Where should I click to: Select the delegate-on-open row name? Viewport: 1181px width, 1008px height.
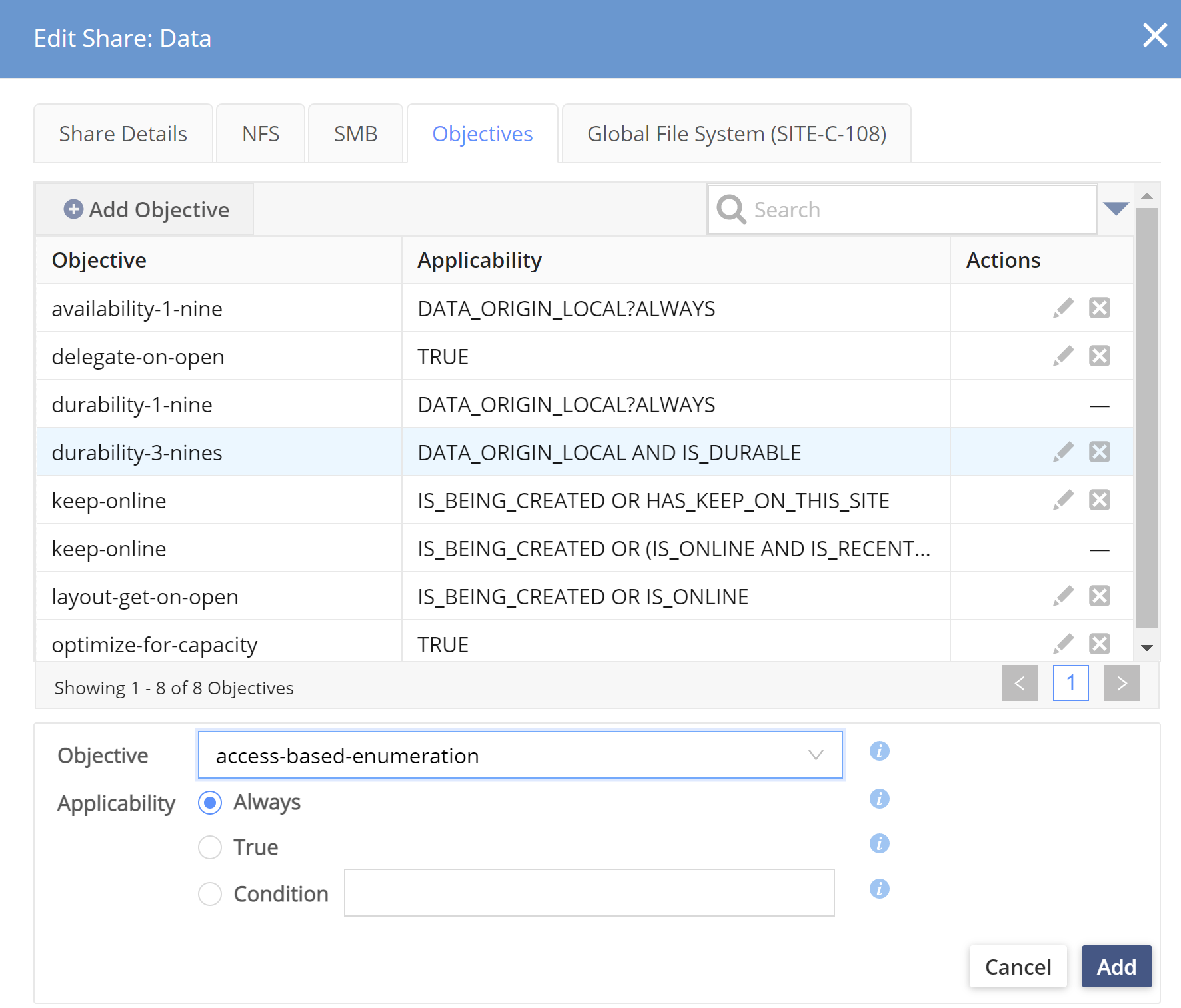pos(138,357)
